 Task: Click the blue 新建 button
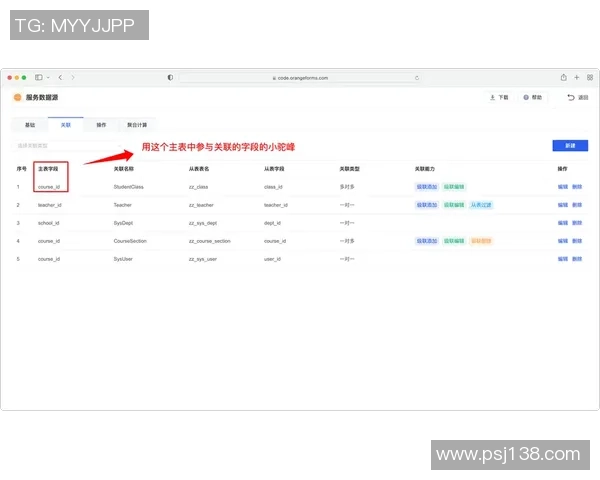pyautogui.click(x=570, y=146)
